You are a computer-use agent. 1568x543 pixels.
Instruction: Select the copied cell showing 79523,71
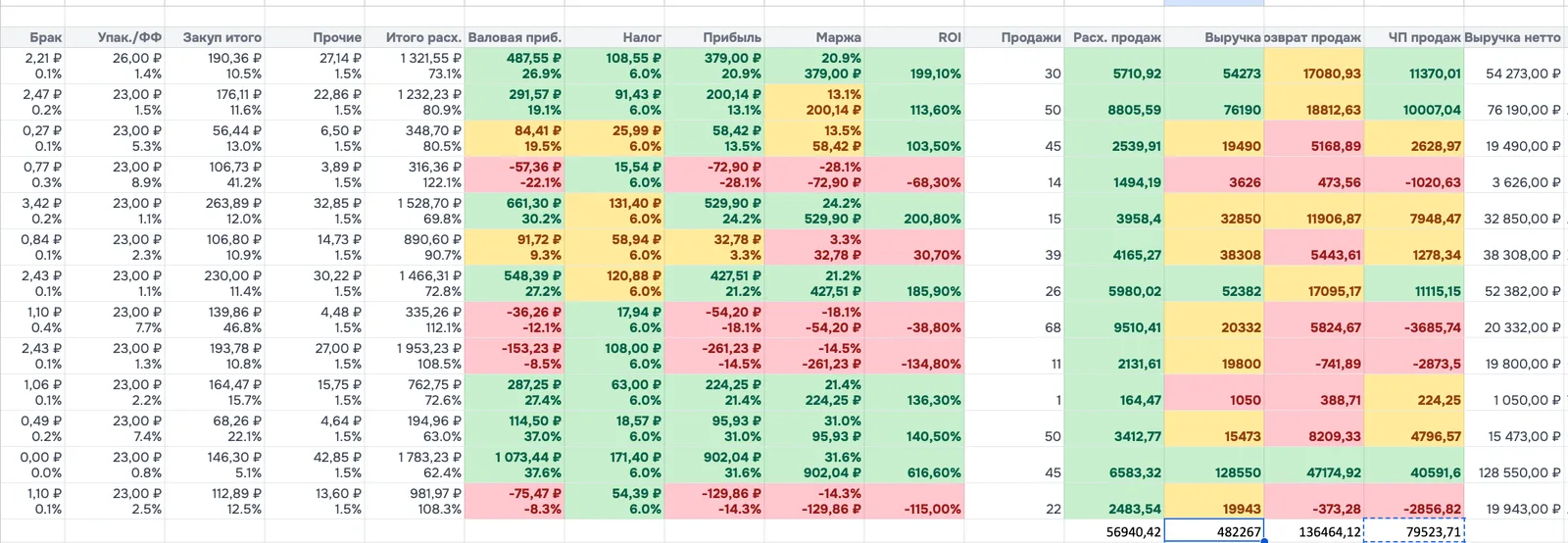1413,531
